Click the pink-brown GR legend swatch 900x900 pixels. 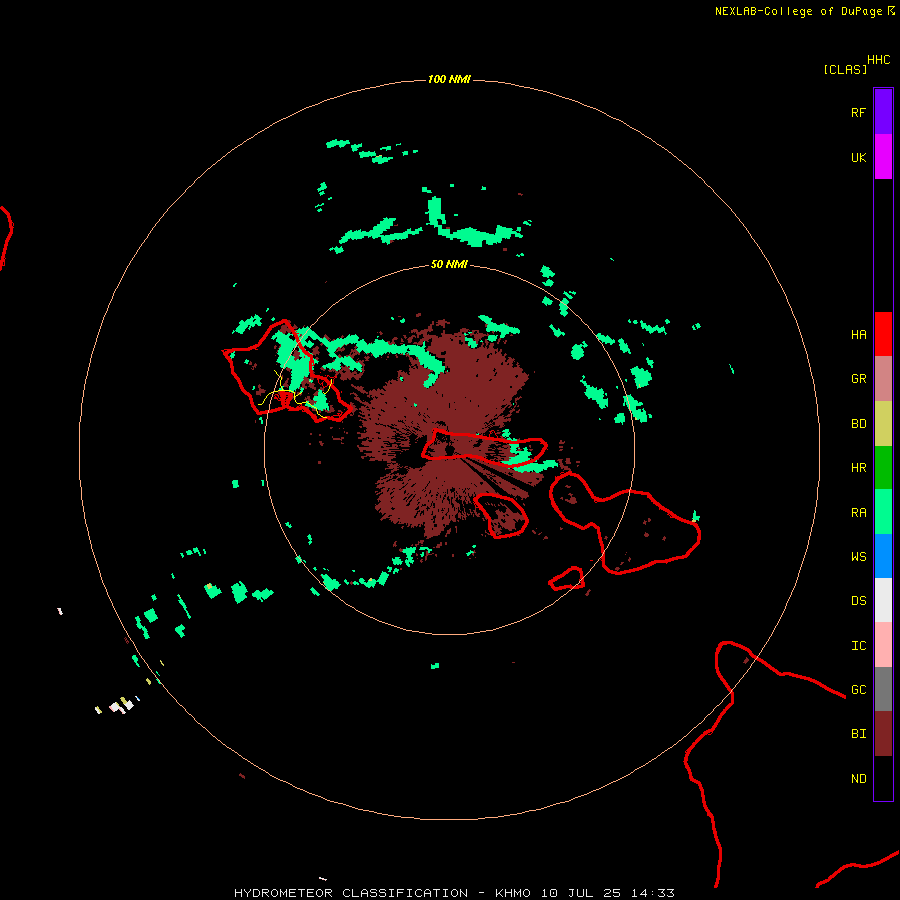pos(883,379)
